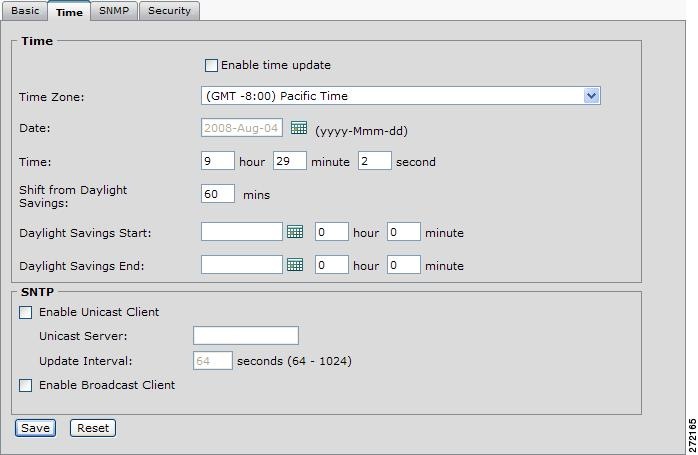Viewport: 698px width, 455px height.
Task: Click the Save button
Action: pyautogui.click(x=35, y=428)
